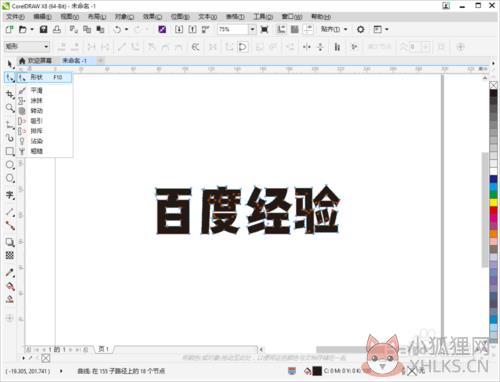Screen dimensions: 500x382
Task: Expand the application launcher dropdown
Action: (387, 29)
